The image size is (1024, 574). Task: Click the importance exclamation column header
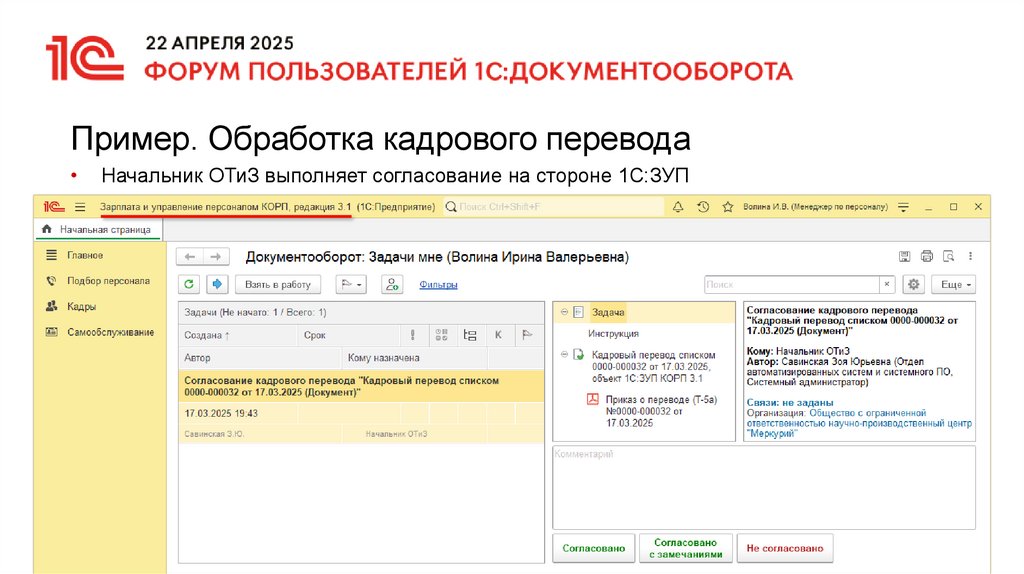[413, 335]
